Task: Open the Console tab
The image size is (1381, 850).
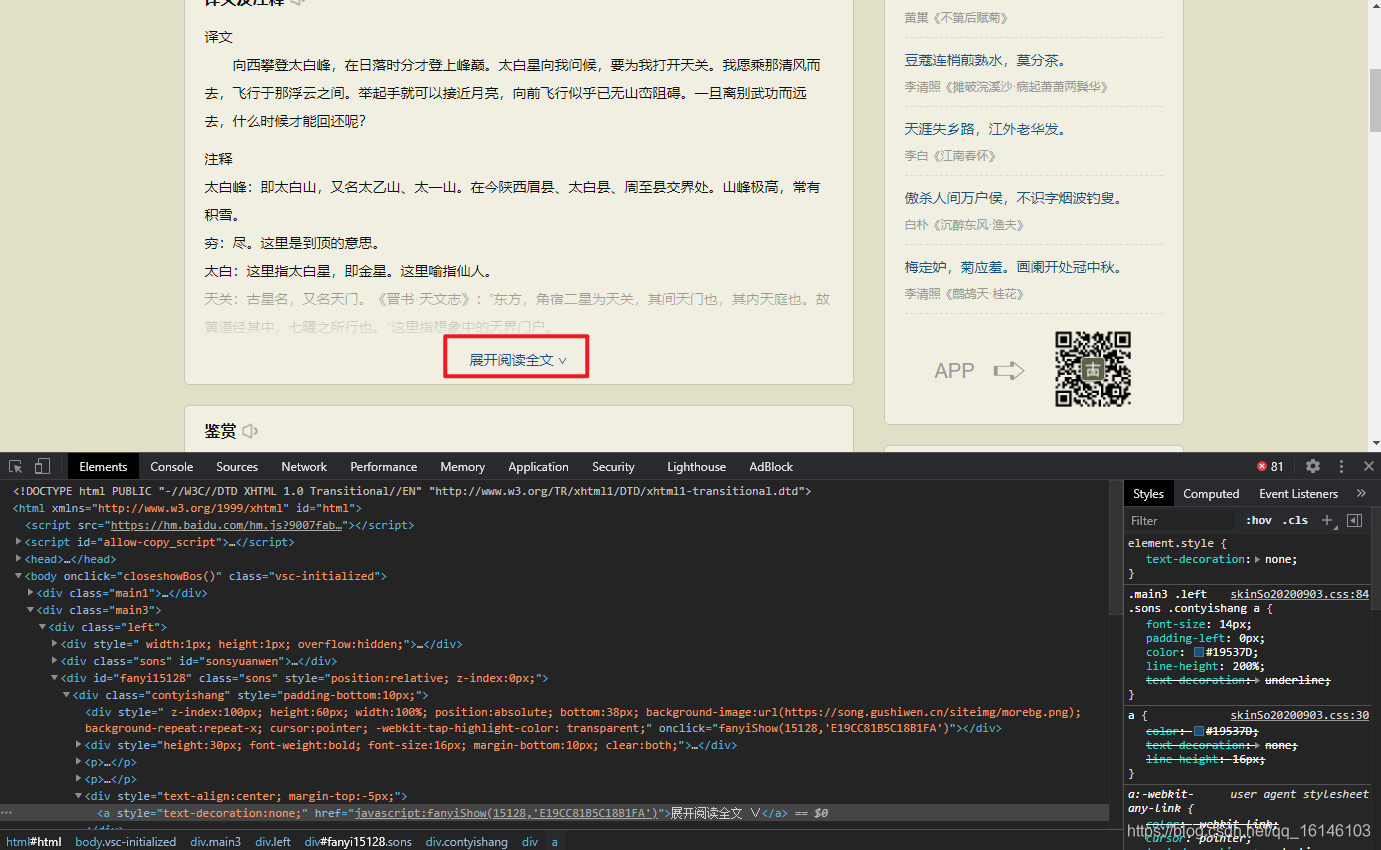Action: [172, 466]
